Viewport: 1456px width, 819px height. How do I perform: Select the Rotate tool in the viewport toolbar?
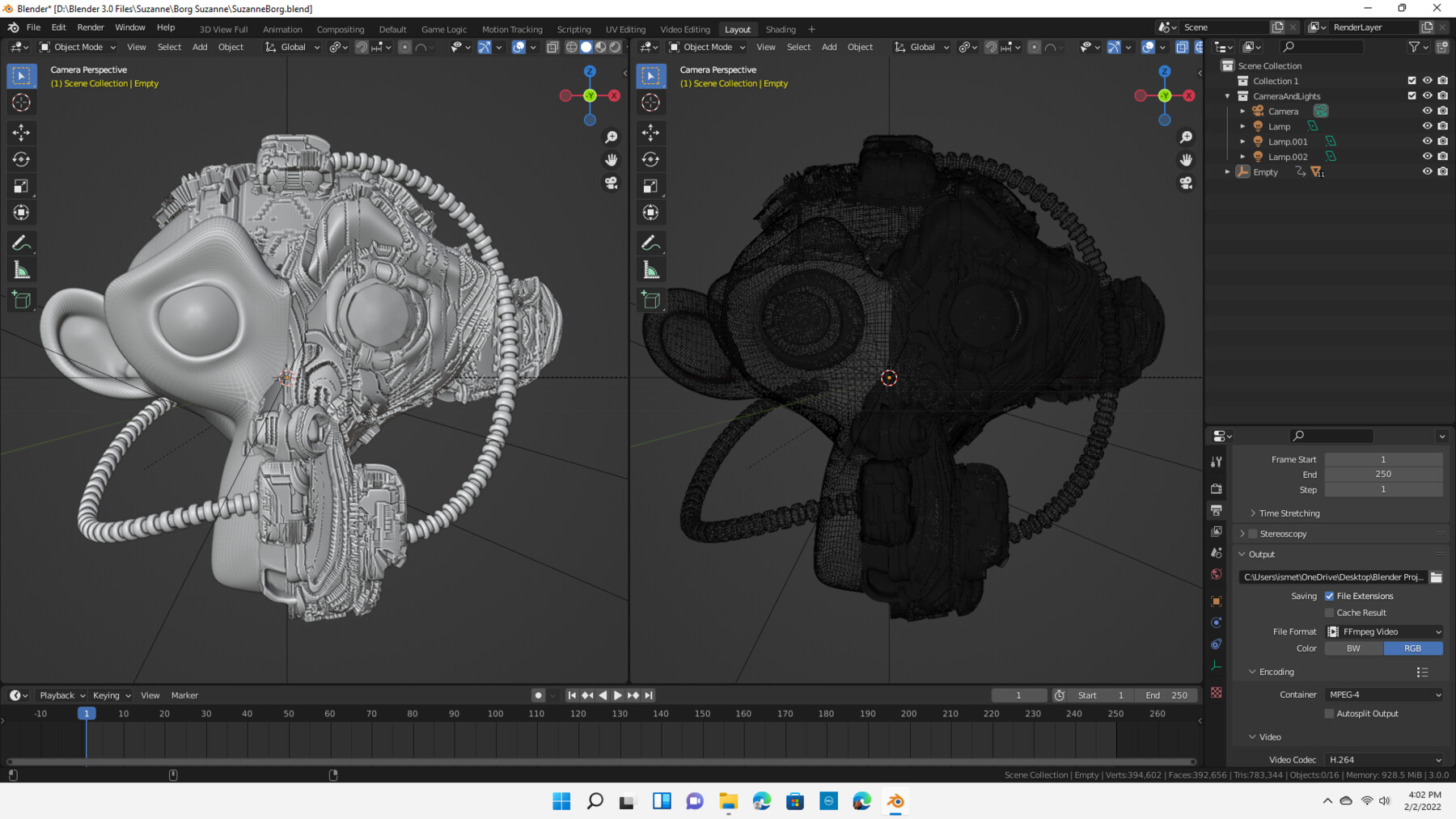click(22, 159)
